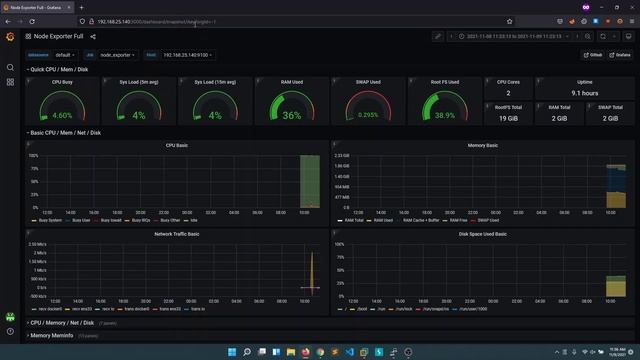Bookmark the page with the star icon
Image resolution: width=640 pixels, height=360 pixels.
(x=509, y=22)
